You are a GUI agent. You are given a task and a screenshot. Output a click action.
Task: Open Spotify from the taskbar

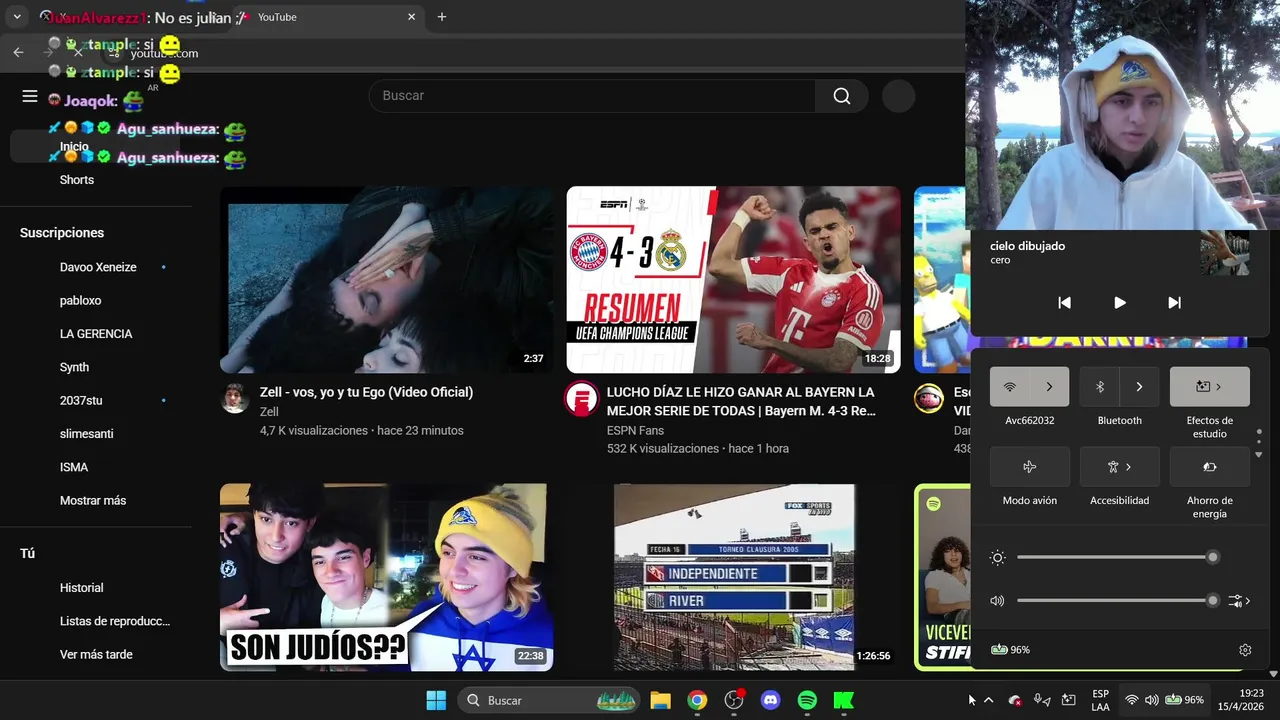click(807, 700)
